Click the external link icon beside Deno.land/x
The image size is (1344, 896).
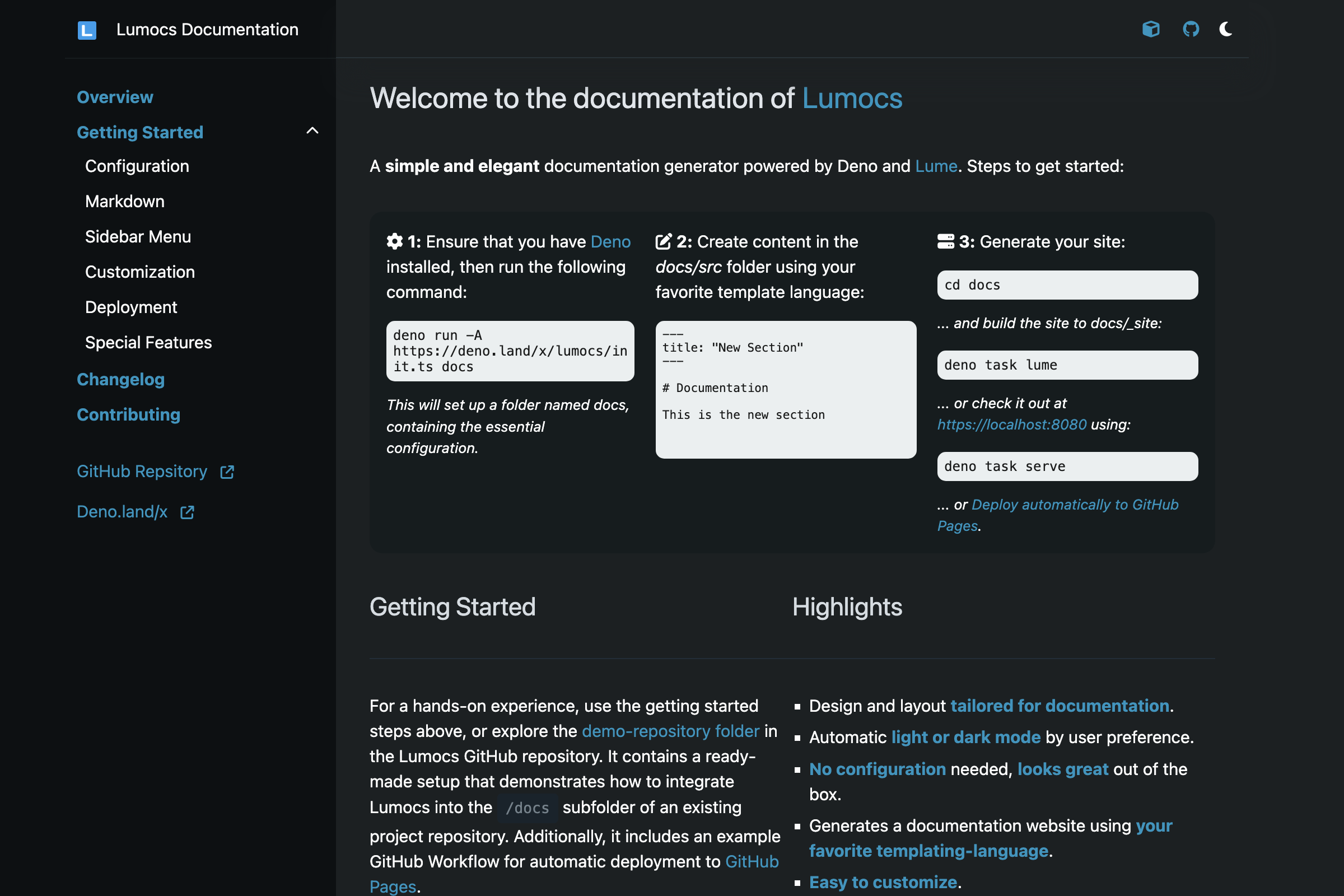(x=187, y=512)
